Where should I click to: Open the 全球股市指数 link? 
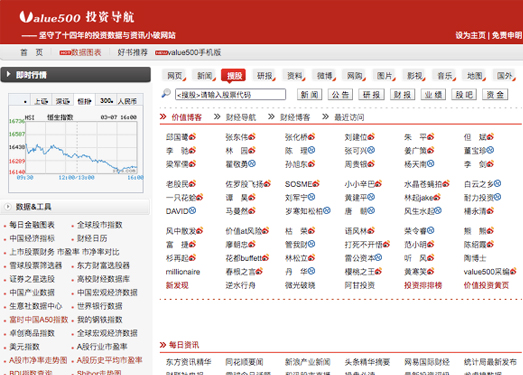click(x=100, y=225)
